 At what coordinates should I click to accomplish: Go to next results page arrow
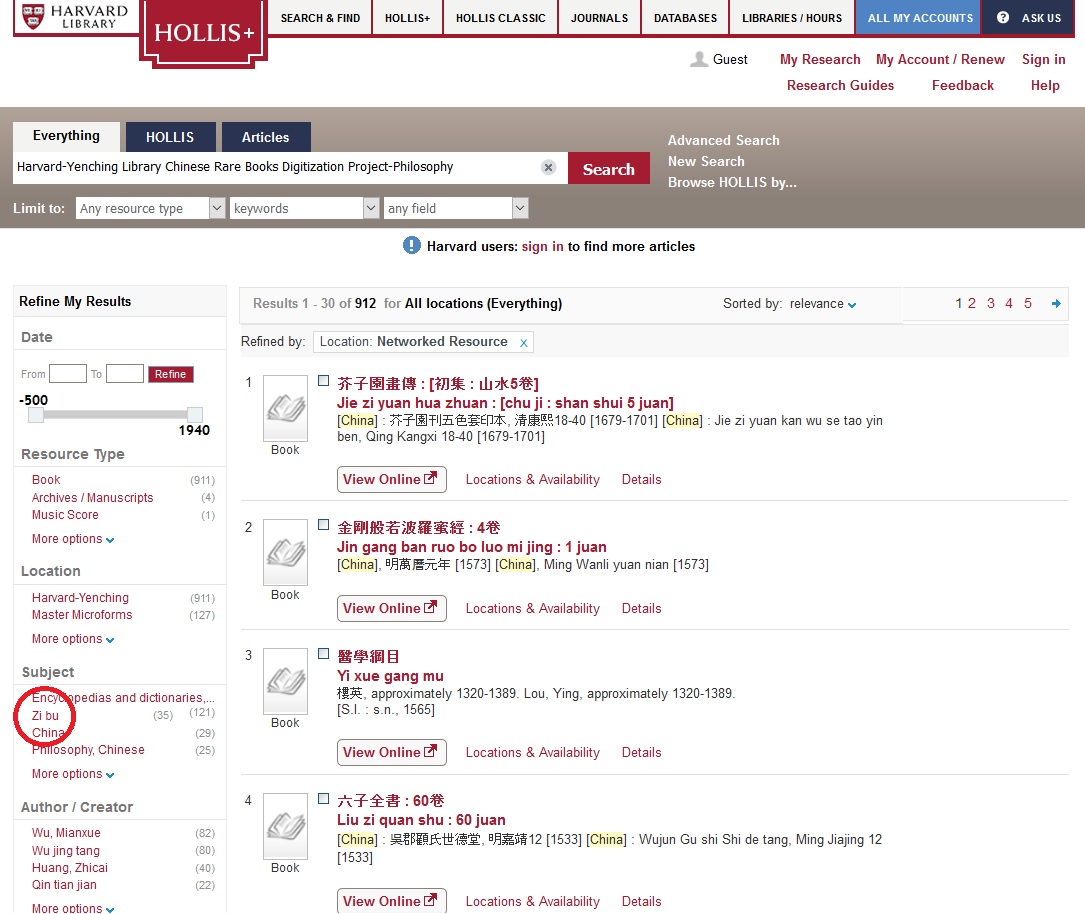[1056, 304]
